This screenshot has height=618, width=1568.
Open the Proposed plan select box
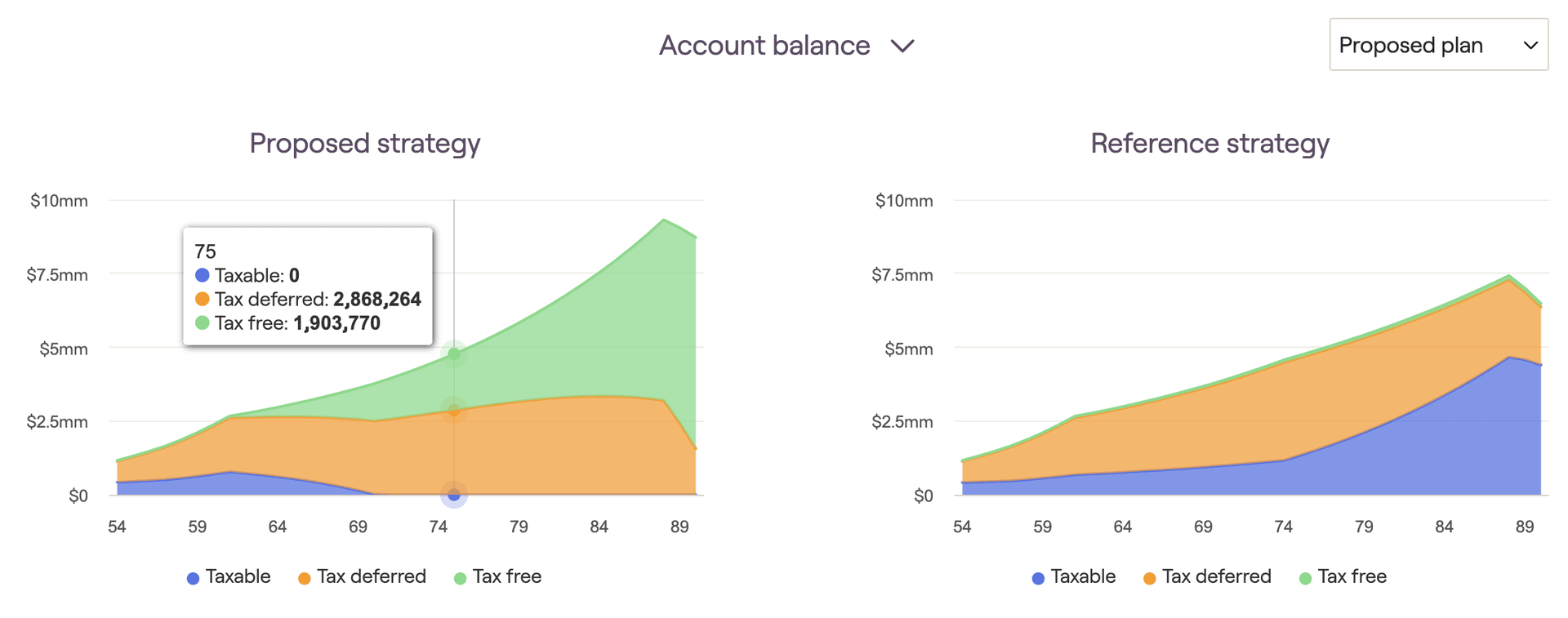click(1438, 45)
